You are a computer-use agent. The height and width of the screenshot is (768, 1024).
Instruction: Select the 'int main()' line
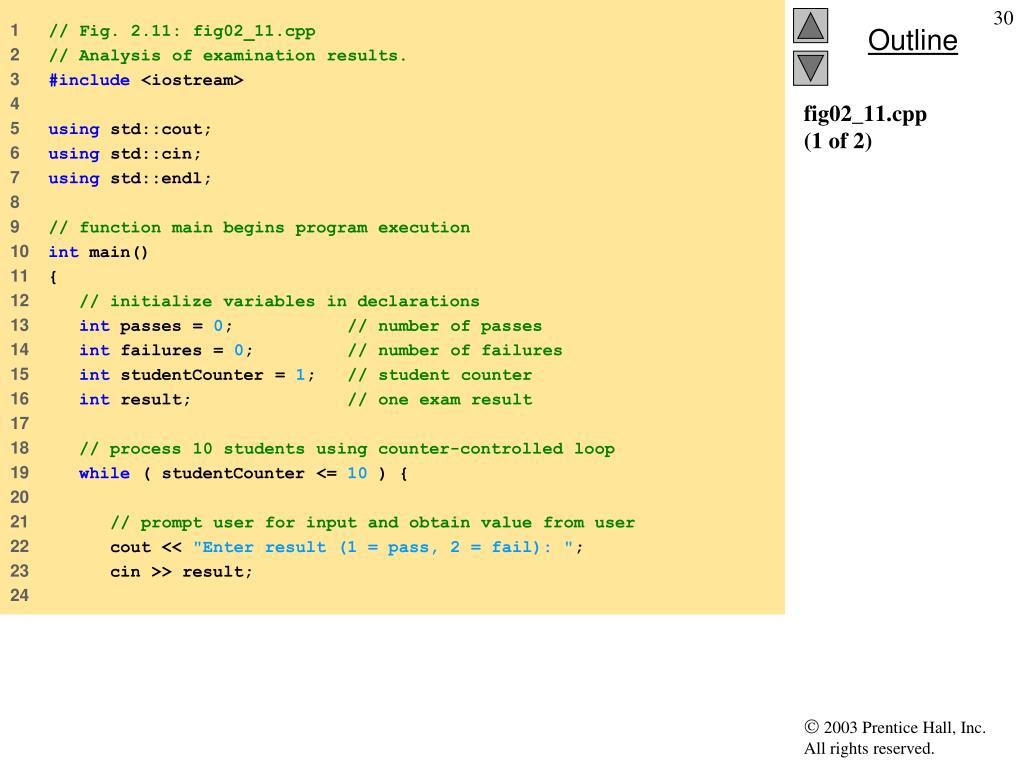tap(99, 252)
